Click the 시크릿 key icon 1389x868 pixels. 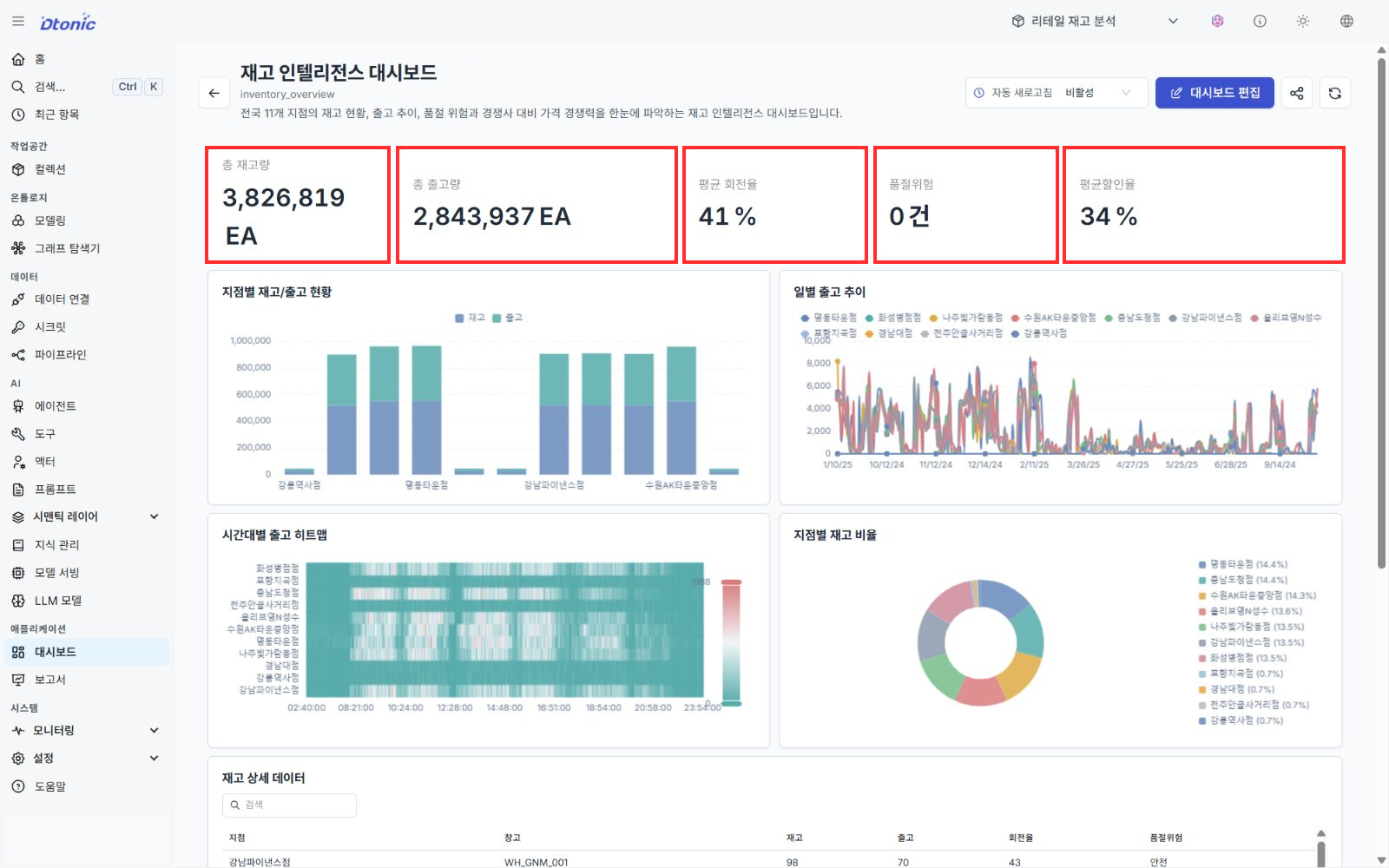point(18,327)
